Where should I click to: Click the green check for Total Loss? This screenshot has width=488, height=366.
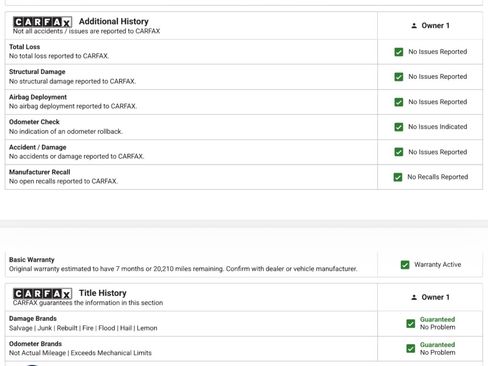[x=399, y=52]
